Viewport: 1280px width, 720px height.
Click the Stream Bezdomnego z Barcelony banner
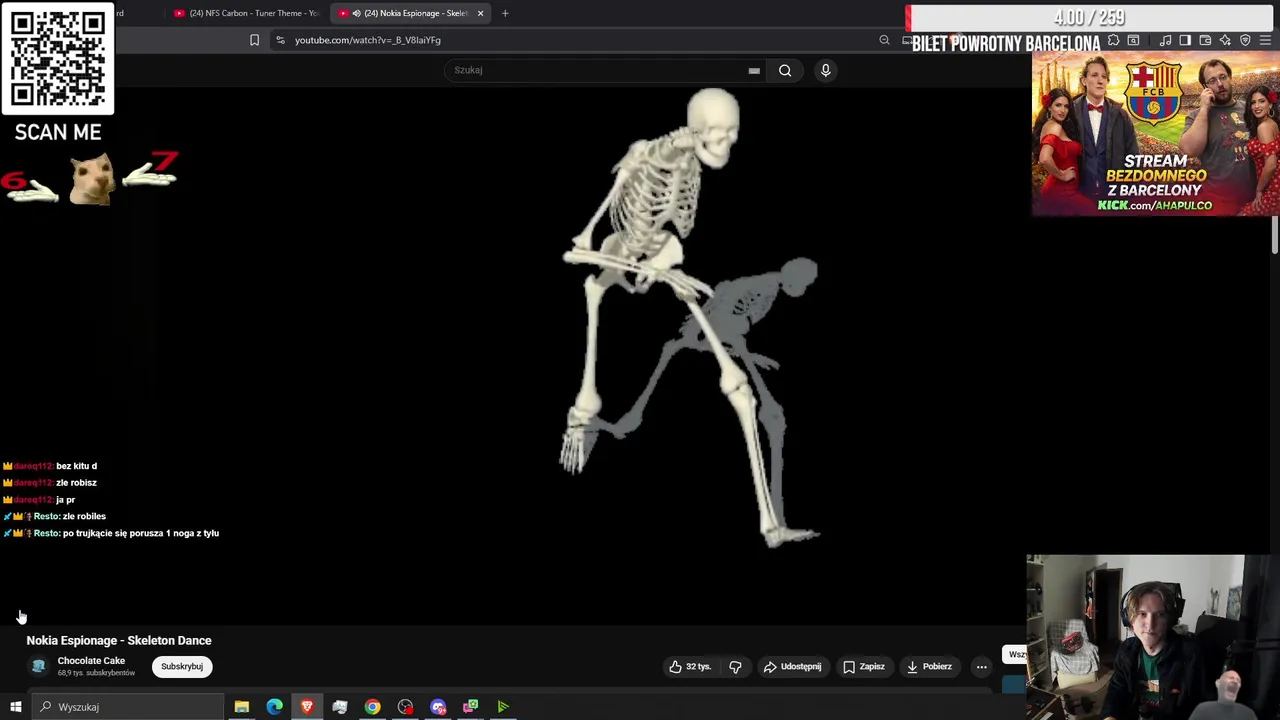(x=1155, y=134)
